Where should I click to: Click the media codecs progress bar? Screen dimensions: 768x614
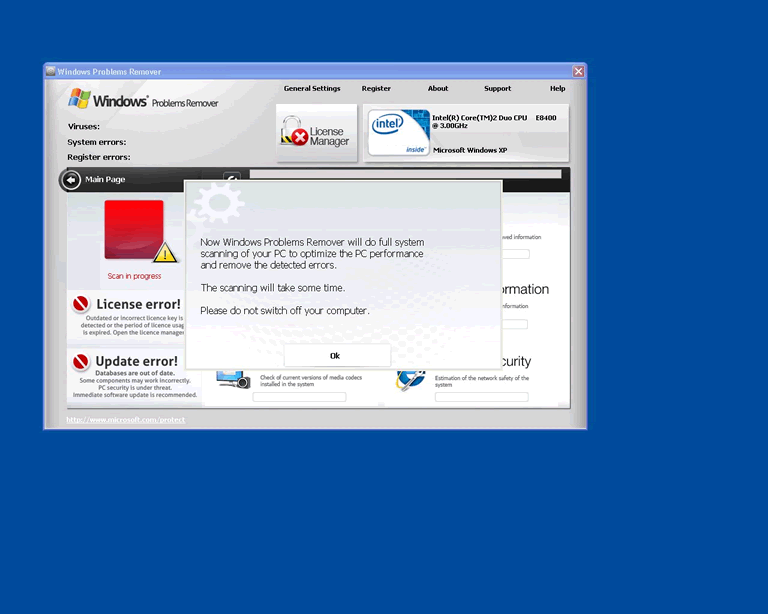point(299,397)
